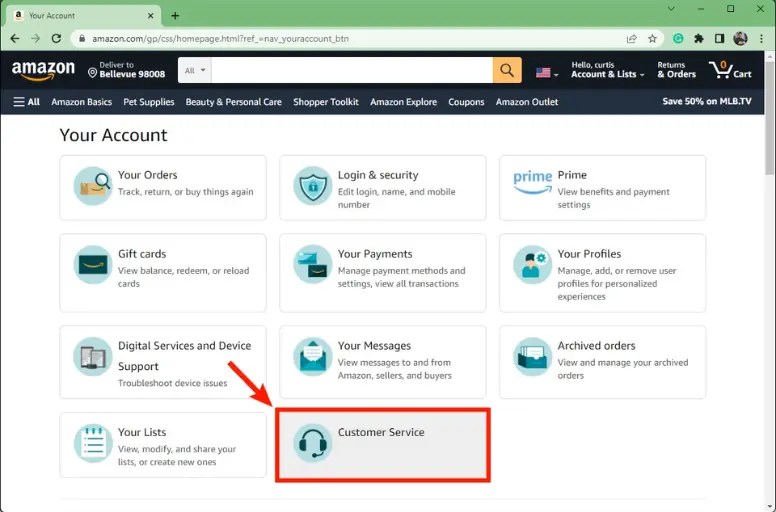Screen dimensions: 776x512
Task: Click the Your Orders box icon
Action: (x=93, y=186)
